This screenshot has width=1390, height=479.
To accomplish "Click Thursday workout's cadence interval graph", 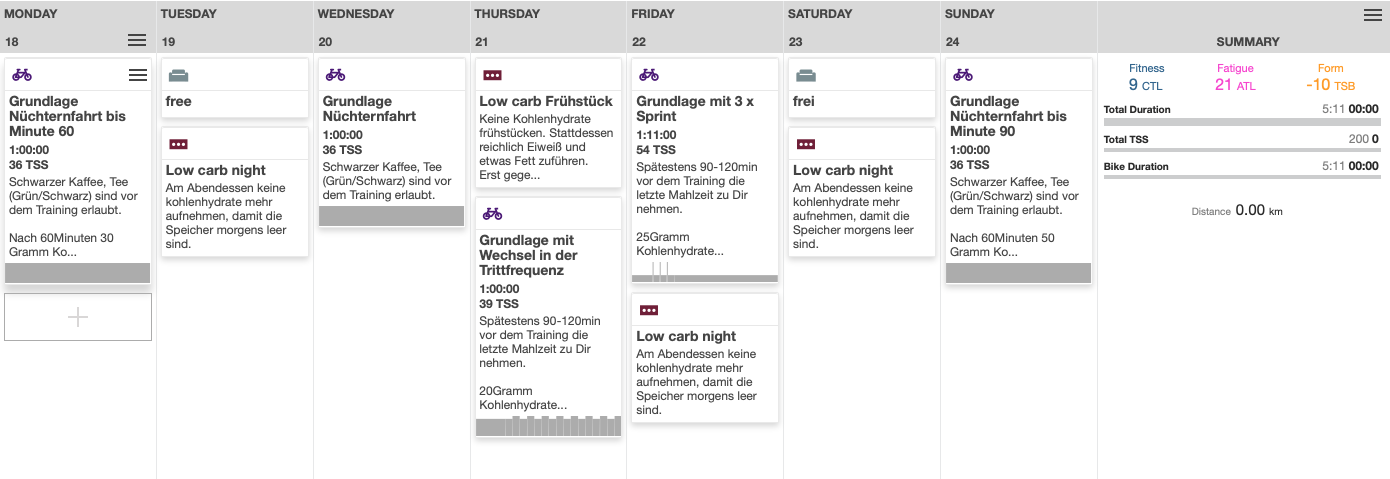I will pyautogui.click(x=548, y=426).
